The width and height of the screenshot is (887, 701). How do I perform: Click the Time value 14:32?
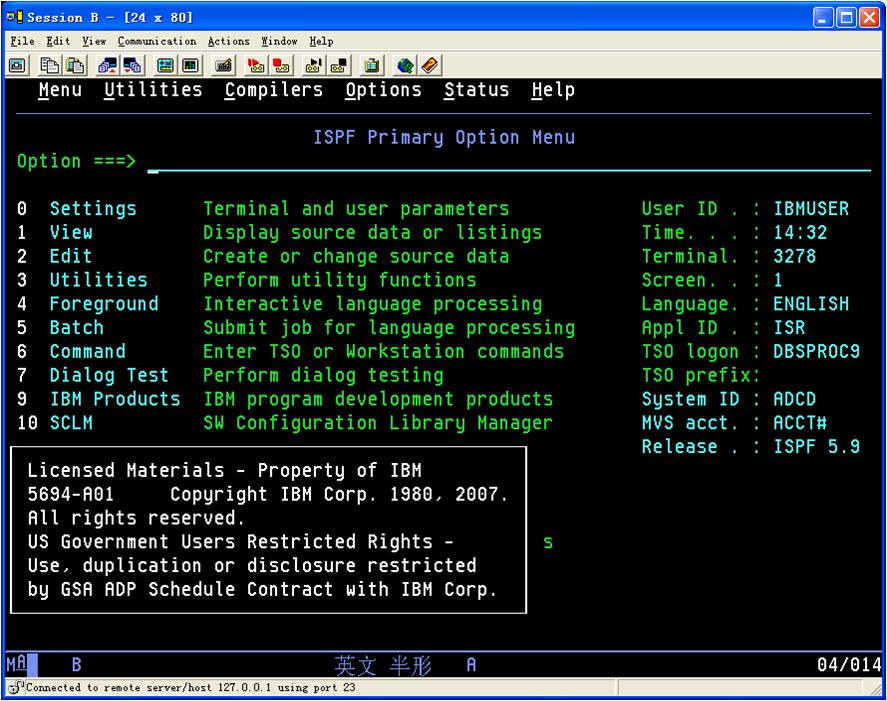[x=800, y=233]
